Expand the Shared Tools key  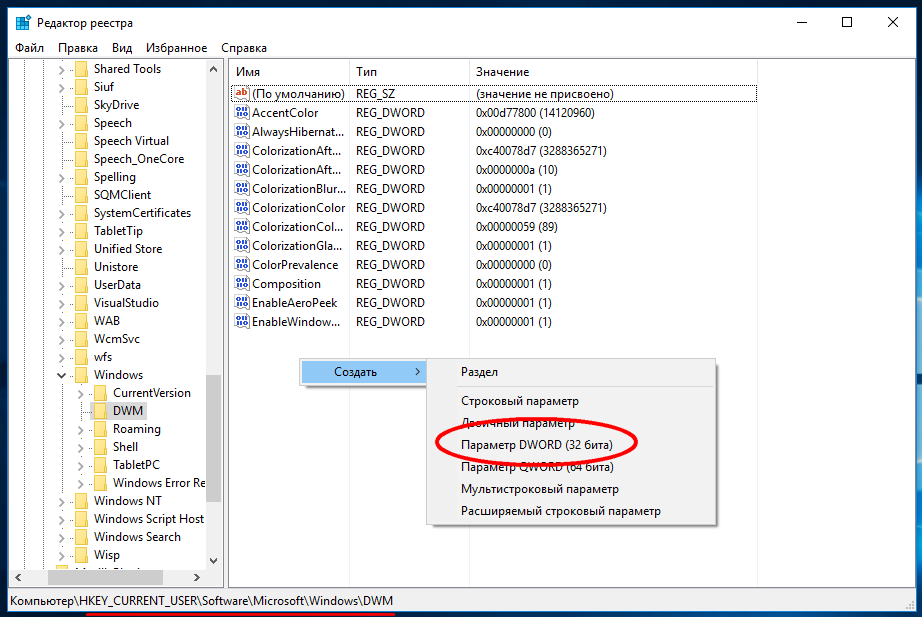pyautogui.click(x=61, y=69)
